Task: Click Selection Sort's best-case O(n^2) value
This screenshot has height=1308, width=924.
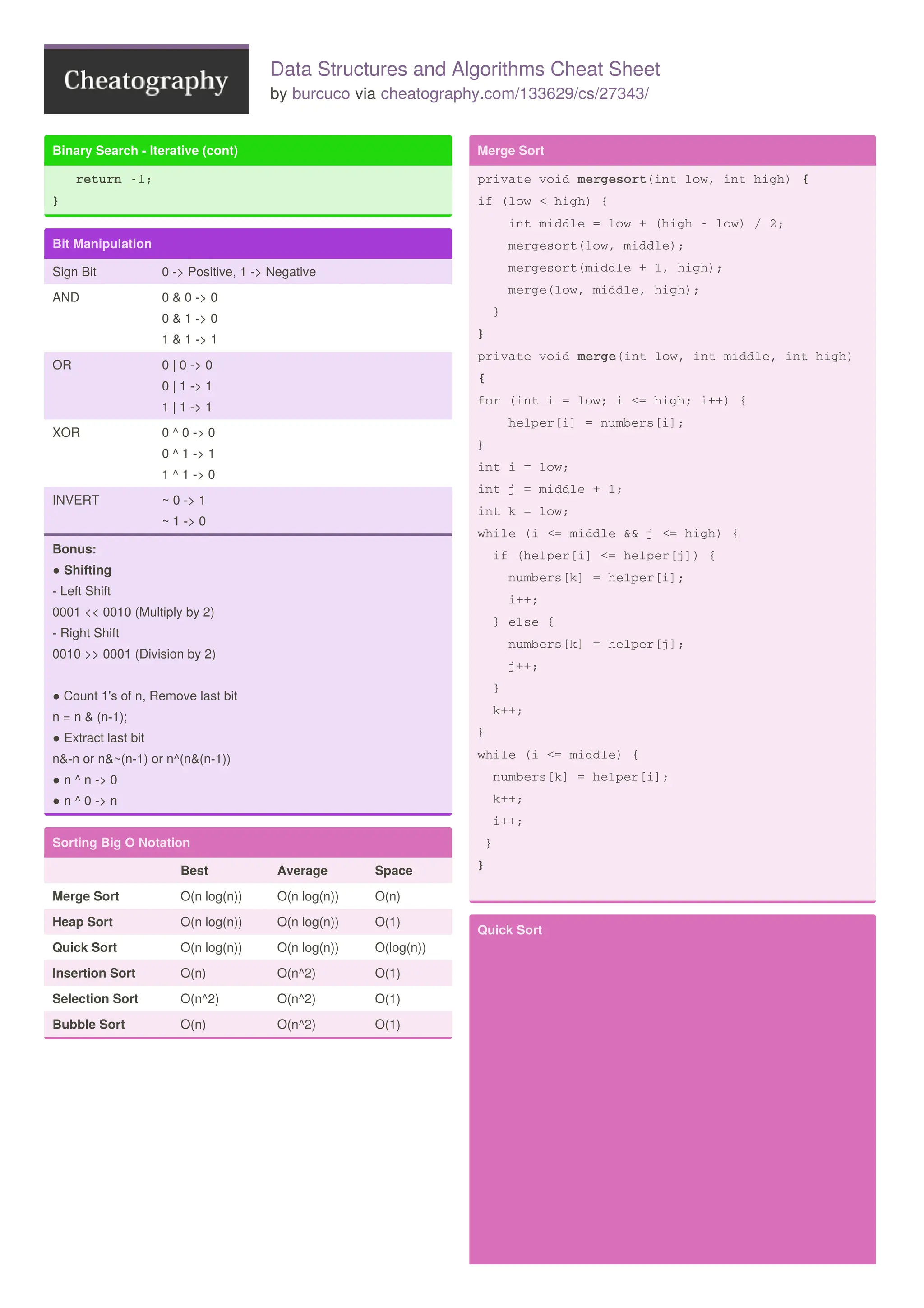Action: click(x=199, y=999)
